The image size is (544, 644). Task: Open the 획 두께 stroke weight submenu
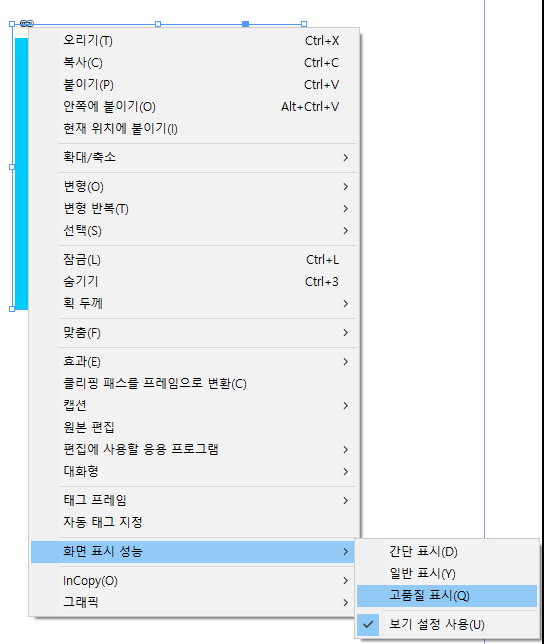pos(193,304)
